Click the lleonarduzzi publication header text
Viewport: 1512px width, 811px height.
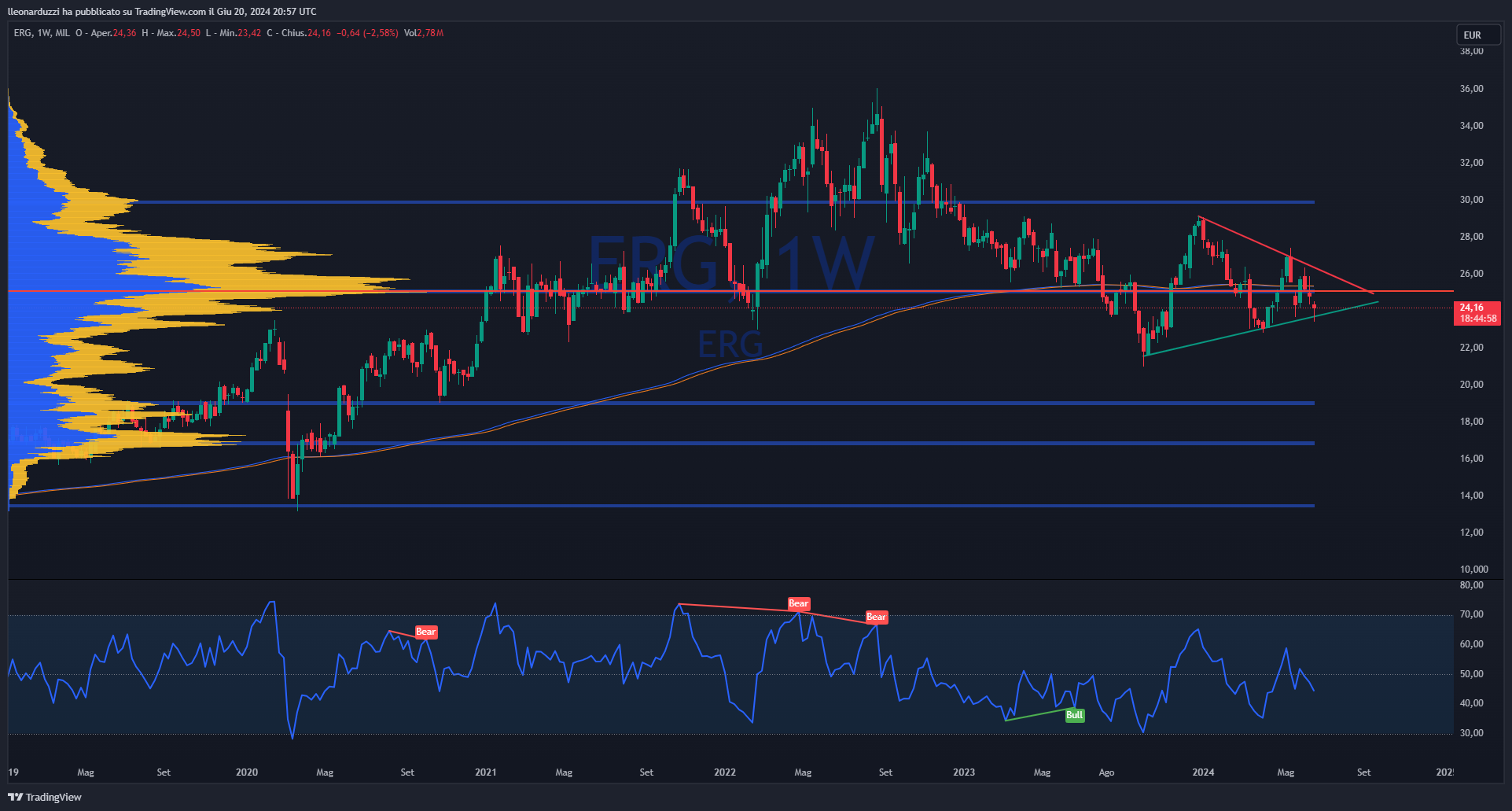[x=162, y=12]
